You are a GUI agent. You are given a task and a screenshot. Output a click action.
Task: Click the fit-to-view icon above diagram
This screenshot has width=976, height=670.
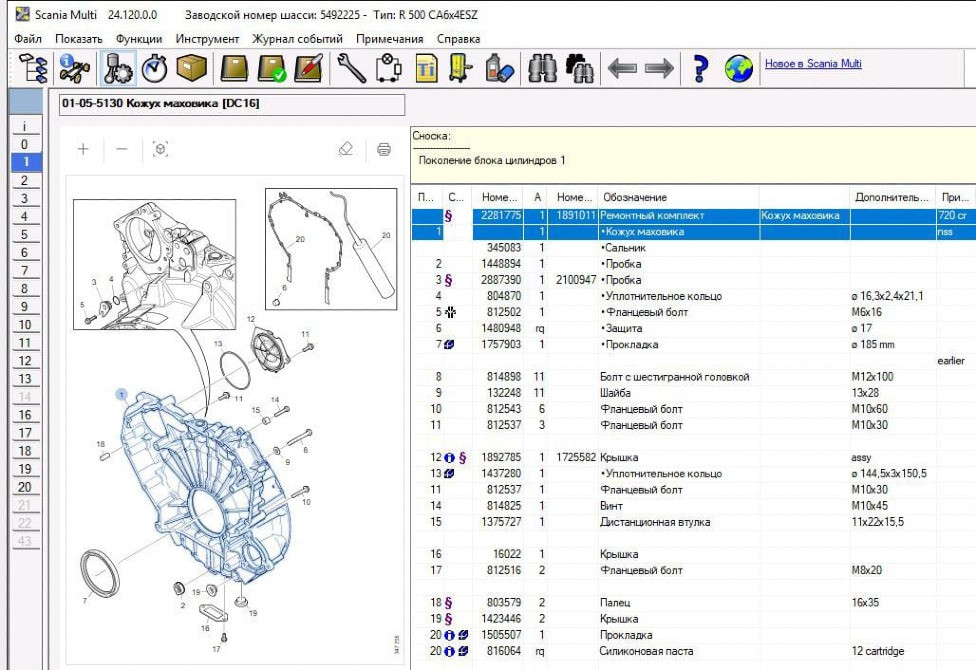pos(160,149)
